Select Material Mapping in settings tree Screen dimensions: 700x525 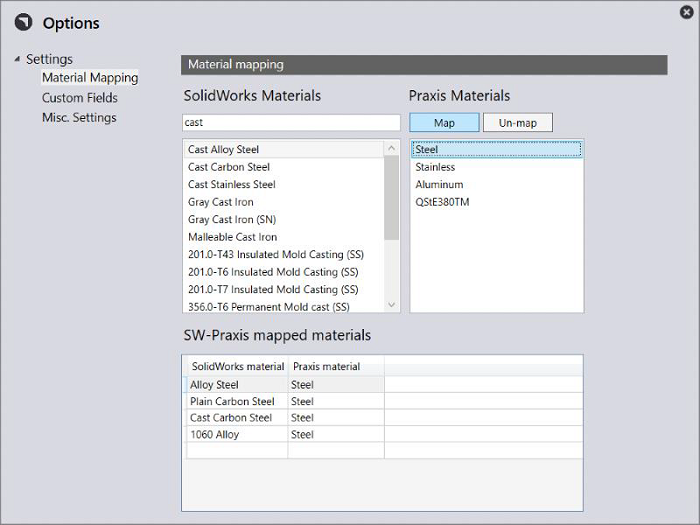(x=90, y=78)
